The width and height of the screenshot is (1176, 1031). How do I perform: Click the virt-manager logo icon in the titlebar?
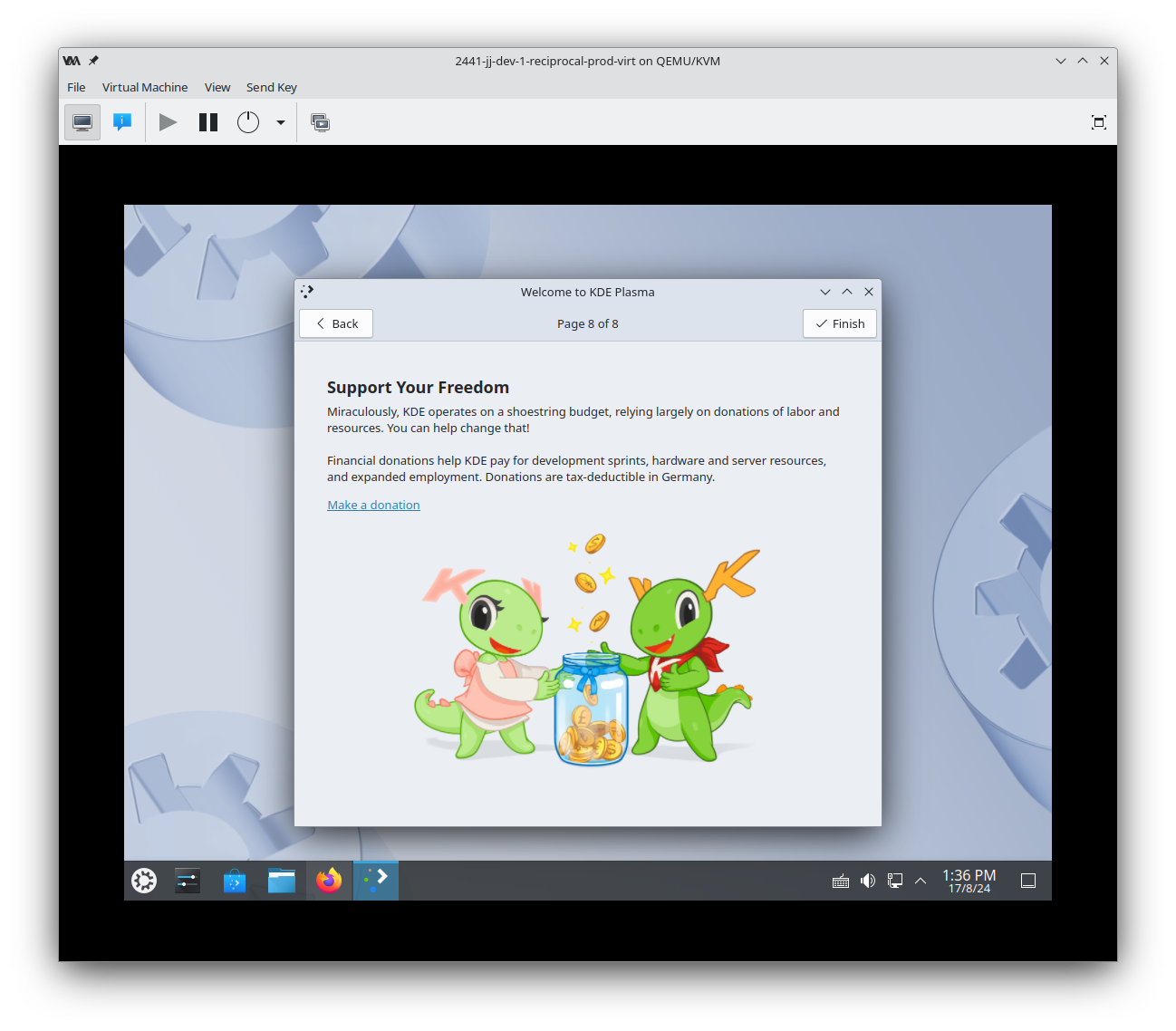[x=72, y=61]
